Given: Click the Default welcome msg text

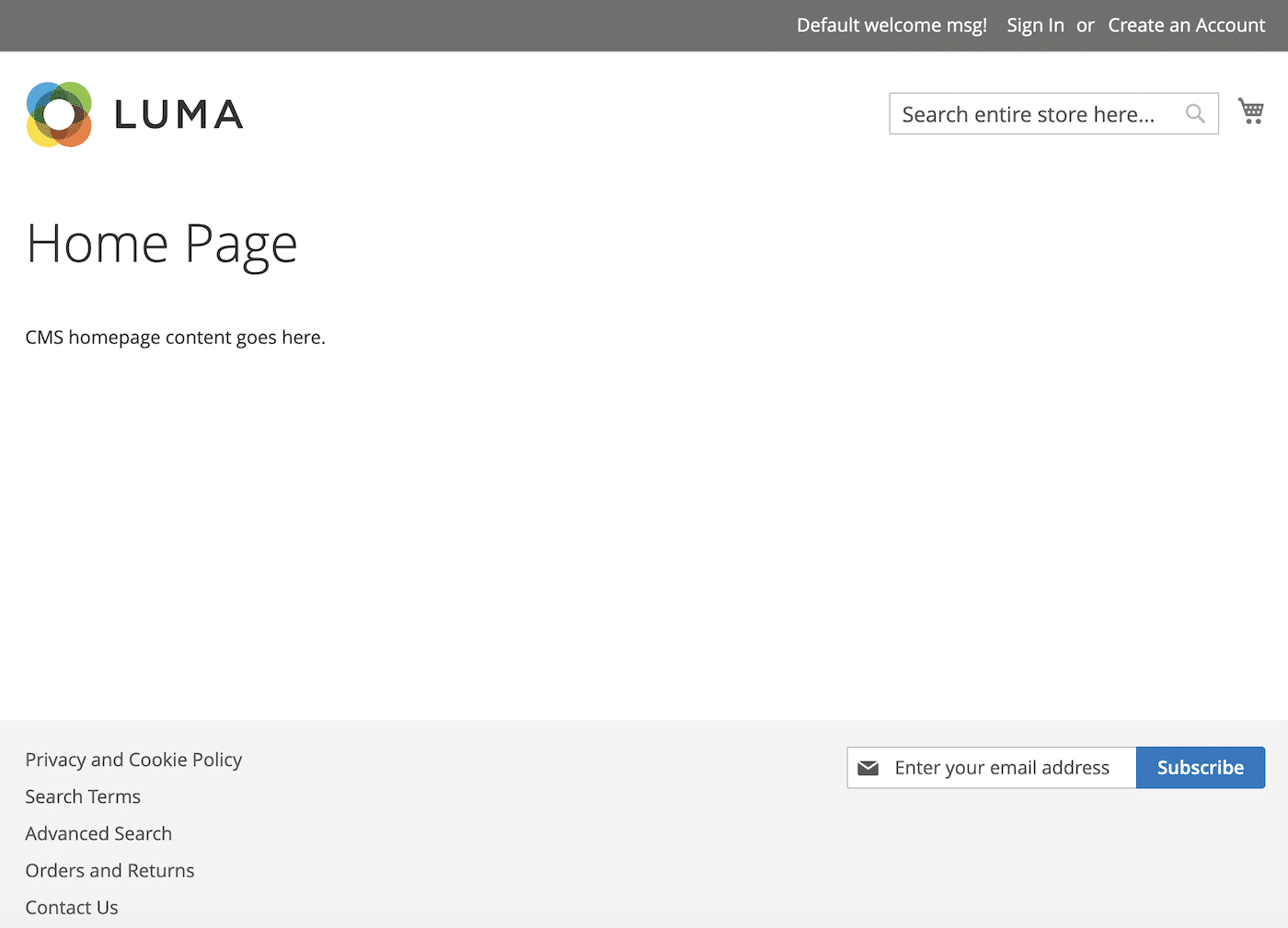Looking at the screenshot, I should click(x=890, y=25).
